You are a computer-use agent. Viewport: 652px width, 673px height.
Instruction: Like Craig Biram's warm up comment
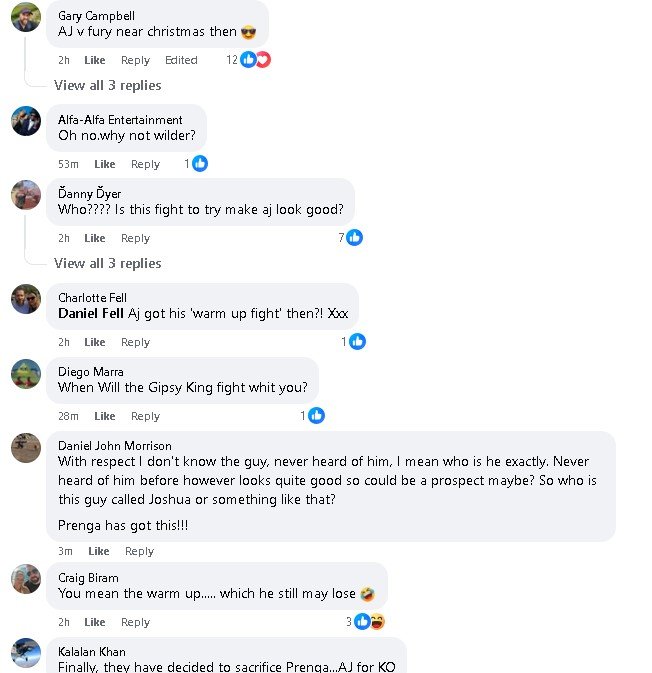[x=95, y=622]
